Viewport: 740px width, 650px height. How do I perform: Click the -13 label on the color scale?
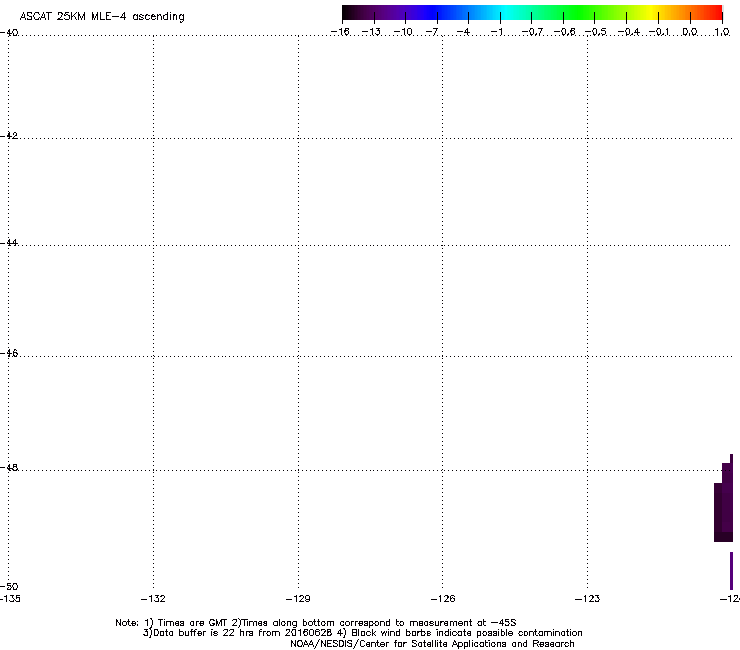(x=371, y=32)
